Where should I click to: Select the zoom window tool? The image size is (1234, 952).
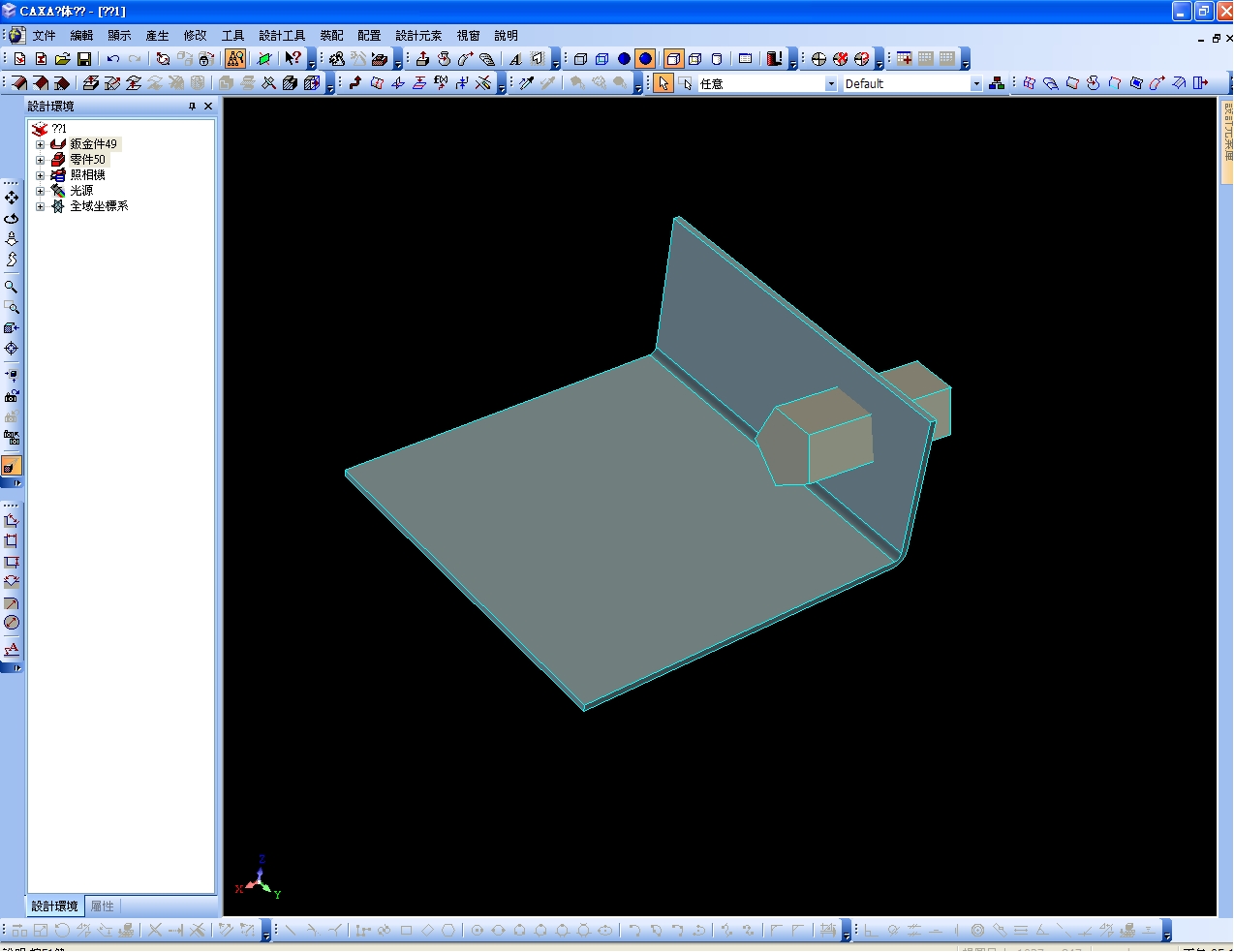(x=12, y=308)
